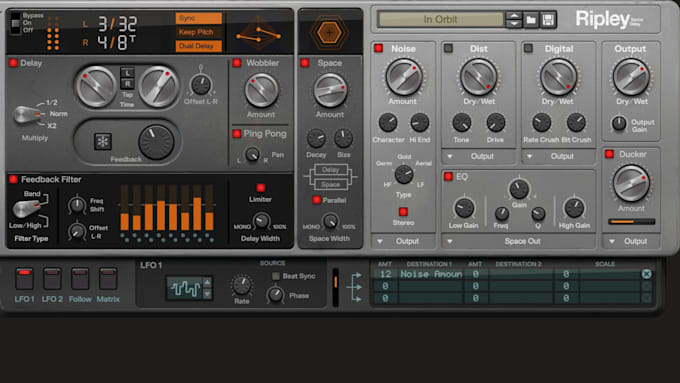Open the In Orbit patch name display
Image resolution: width=680 pixels, height=383 pixels.
pos(441,20)
